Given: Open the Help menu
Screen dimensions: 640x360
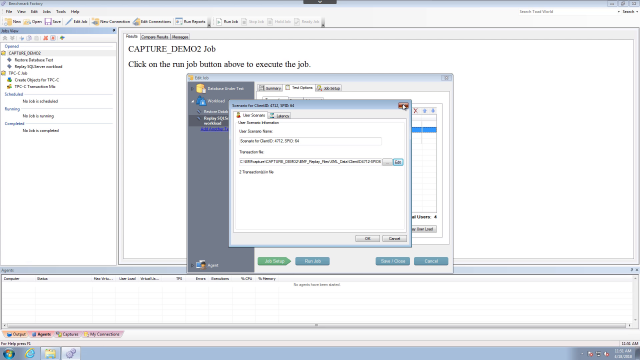Looking at the screenshot, I should pyautogui.click(x=75, y=12).
